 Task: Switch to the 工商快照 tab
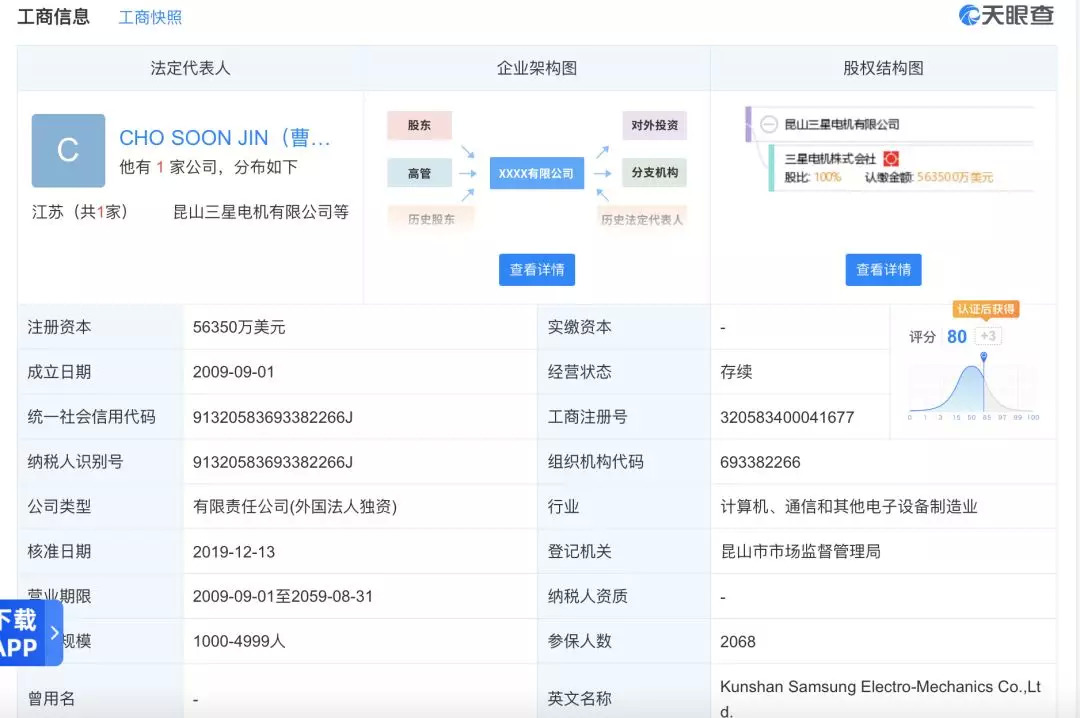(x=150, y=17)
